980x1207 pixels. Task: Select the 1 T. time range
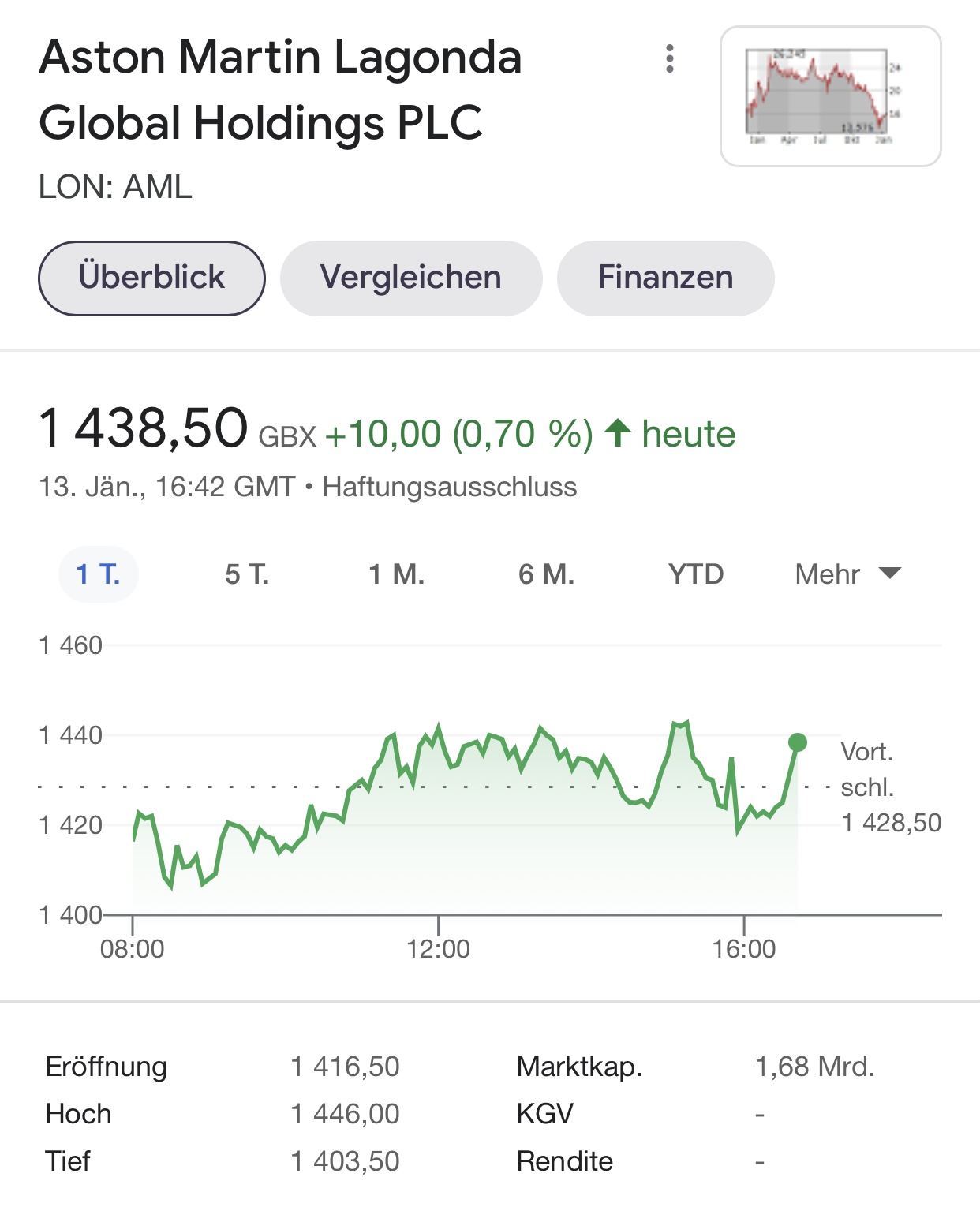click(x=99, y=574)
